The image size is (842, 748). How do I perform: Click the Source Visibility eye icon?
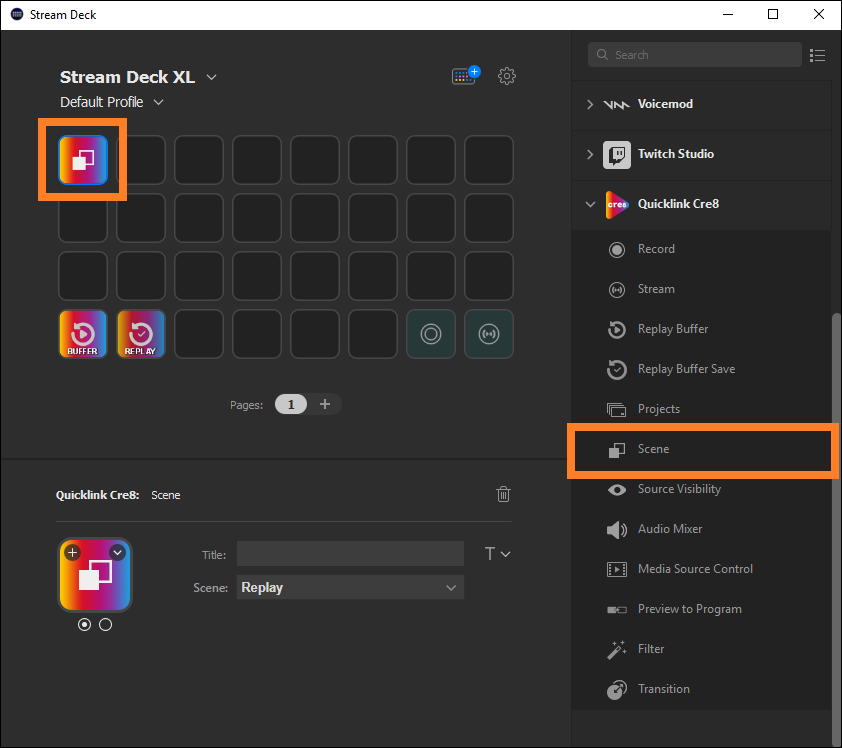pos(616,490)
